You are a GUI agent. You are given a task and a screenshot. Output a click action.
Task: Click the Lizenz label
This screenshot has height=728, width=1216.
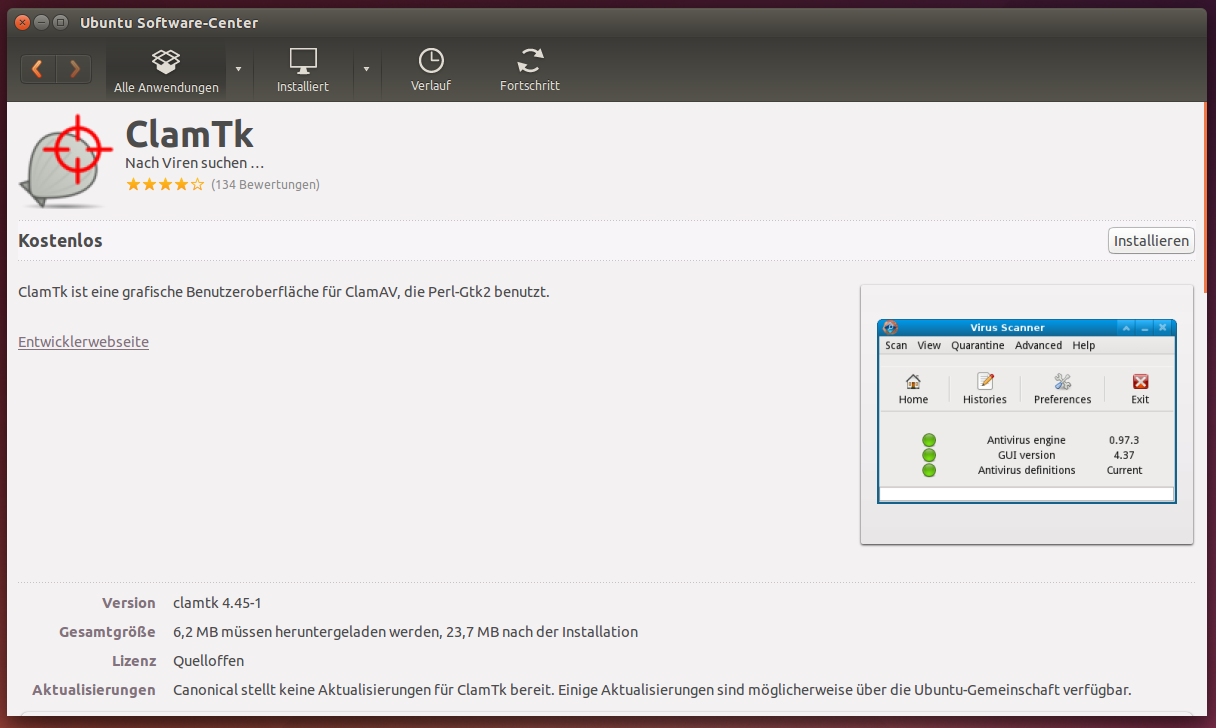(134, 661)
